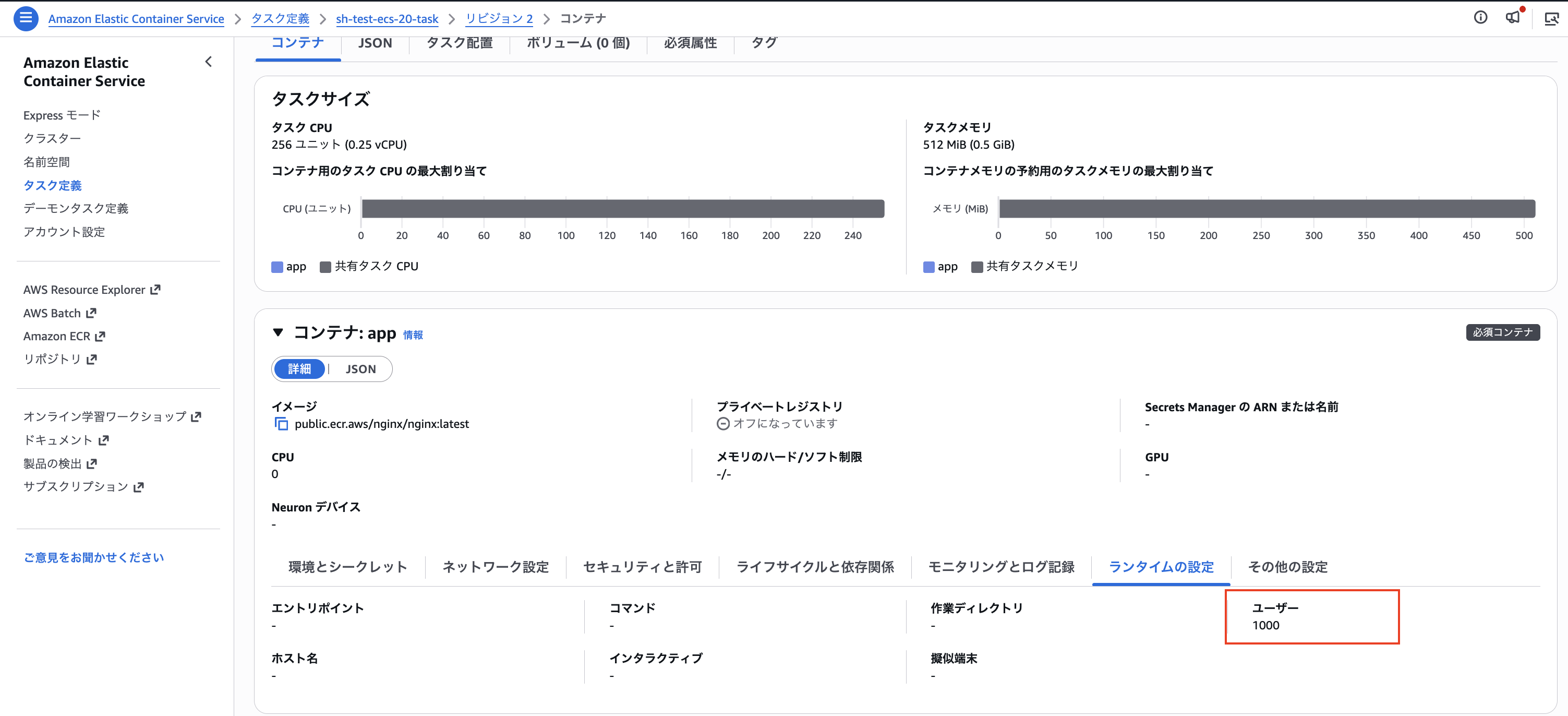1568x716 pixels.
Task: Click タスク定義 breadcrumb link
Action: coord(280,19)
